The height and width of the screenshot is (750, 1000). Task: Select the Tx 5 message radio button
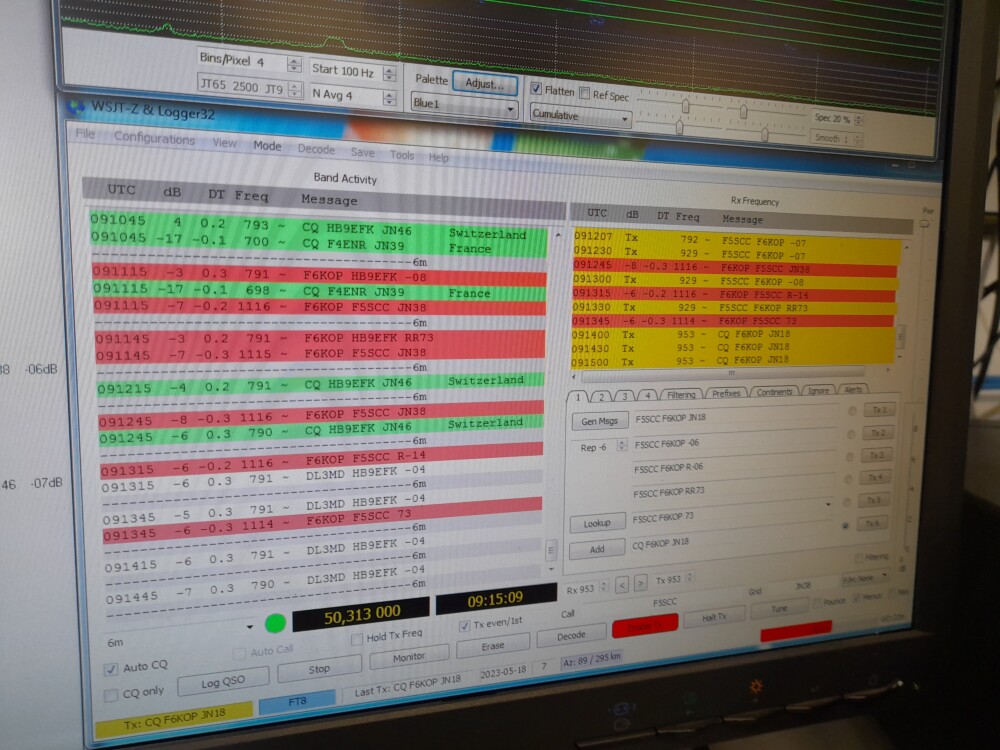(847, 502)
